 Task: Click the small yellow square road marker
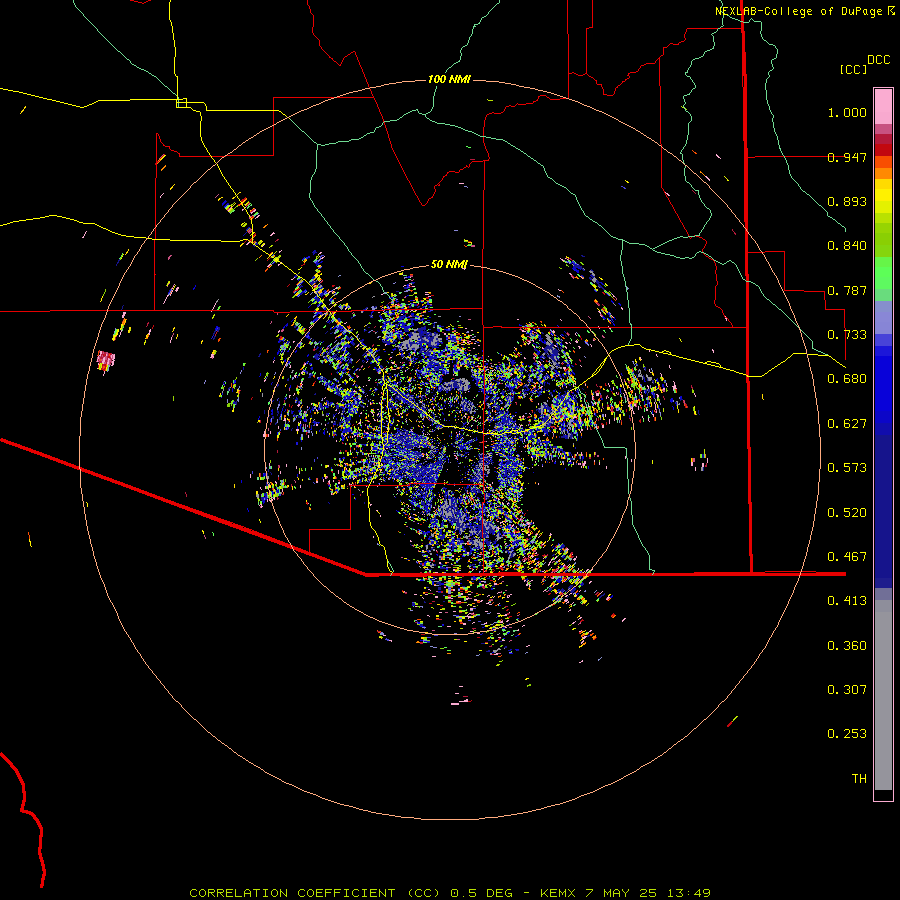181,103
